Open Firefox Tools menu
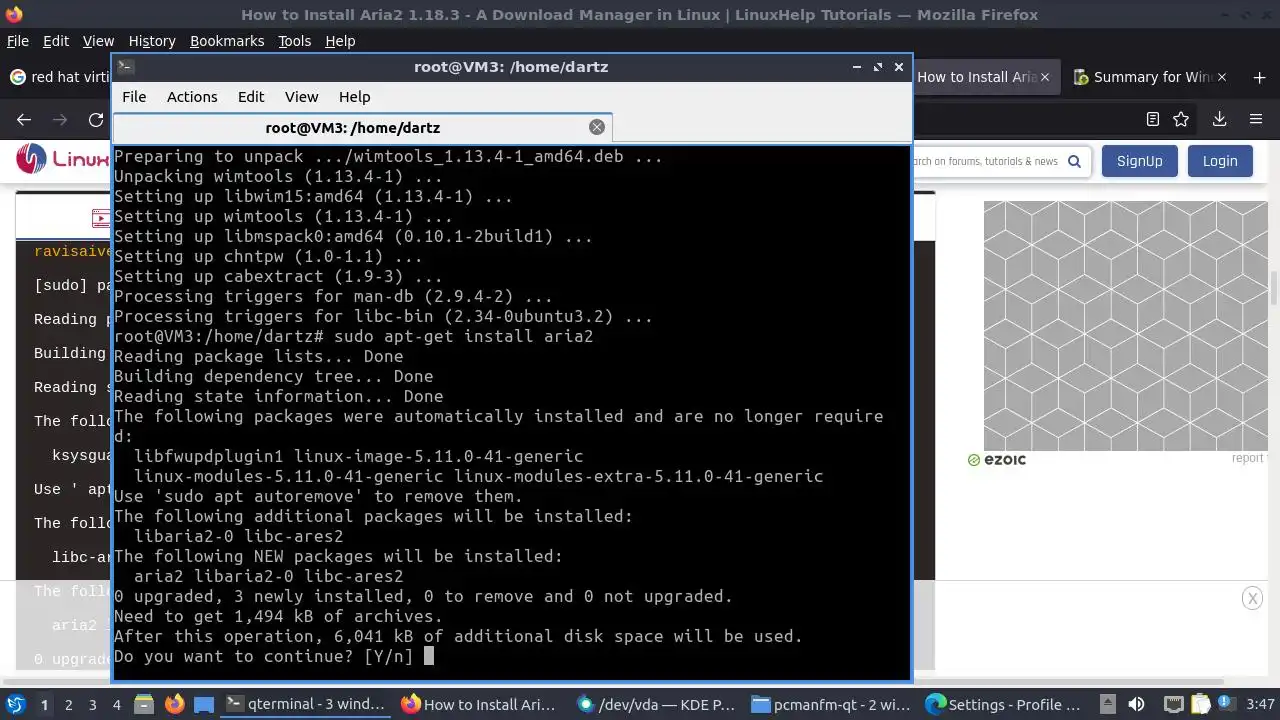 point(295,41)
